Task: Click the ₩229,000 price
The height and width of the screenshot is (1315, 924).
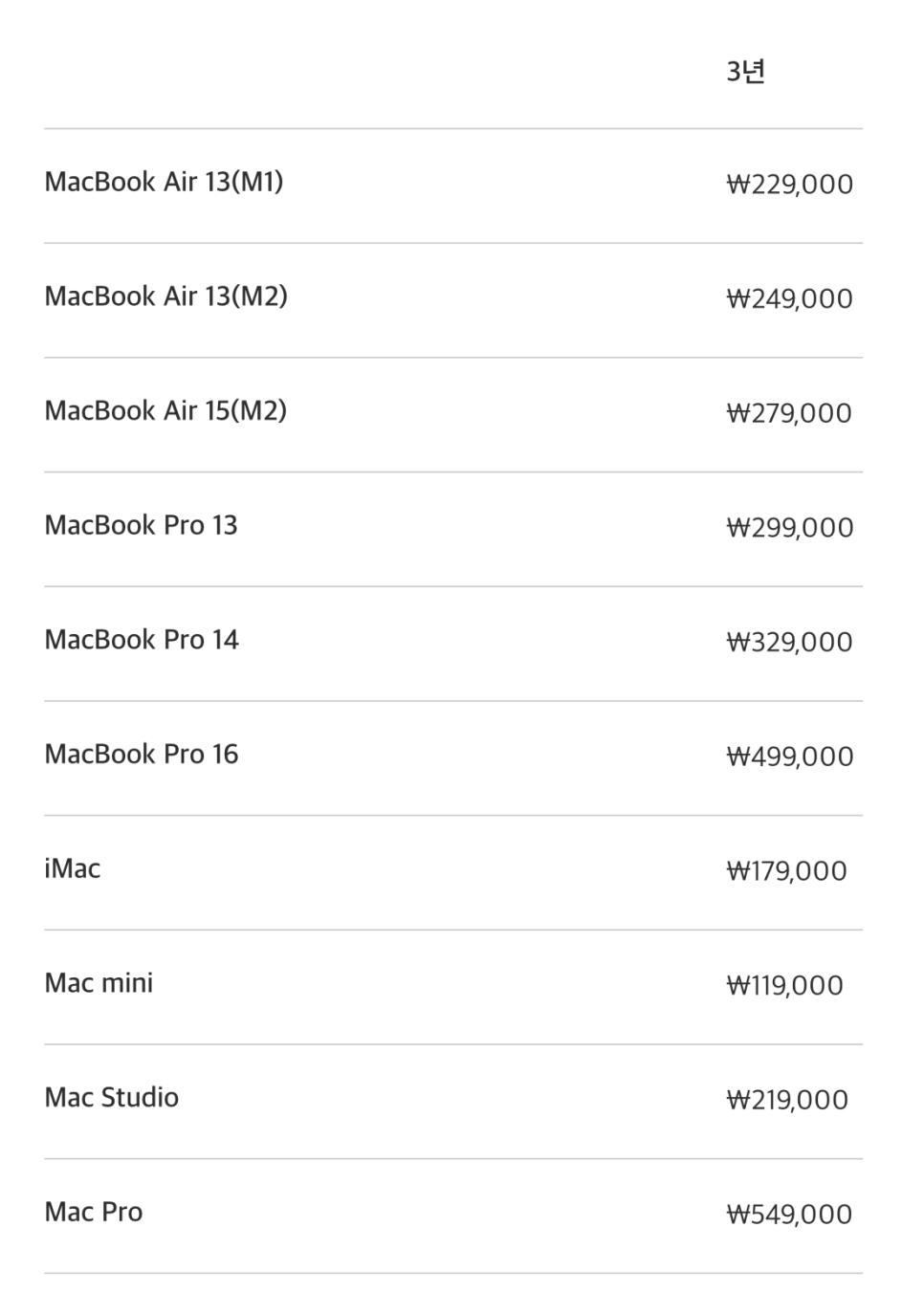Action: tap(789, 184)
